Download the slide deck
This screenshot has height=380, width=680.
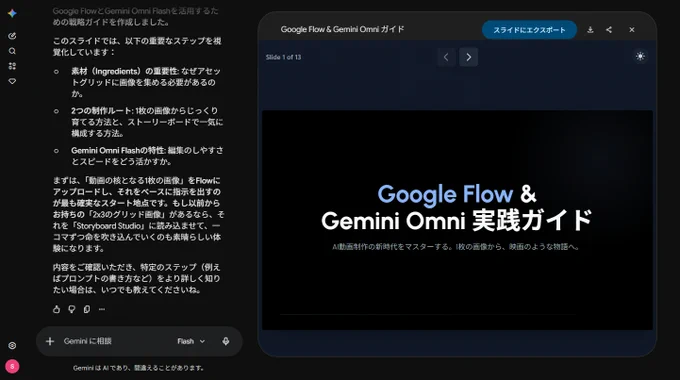click(x=590, y=30)
